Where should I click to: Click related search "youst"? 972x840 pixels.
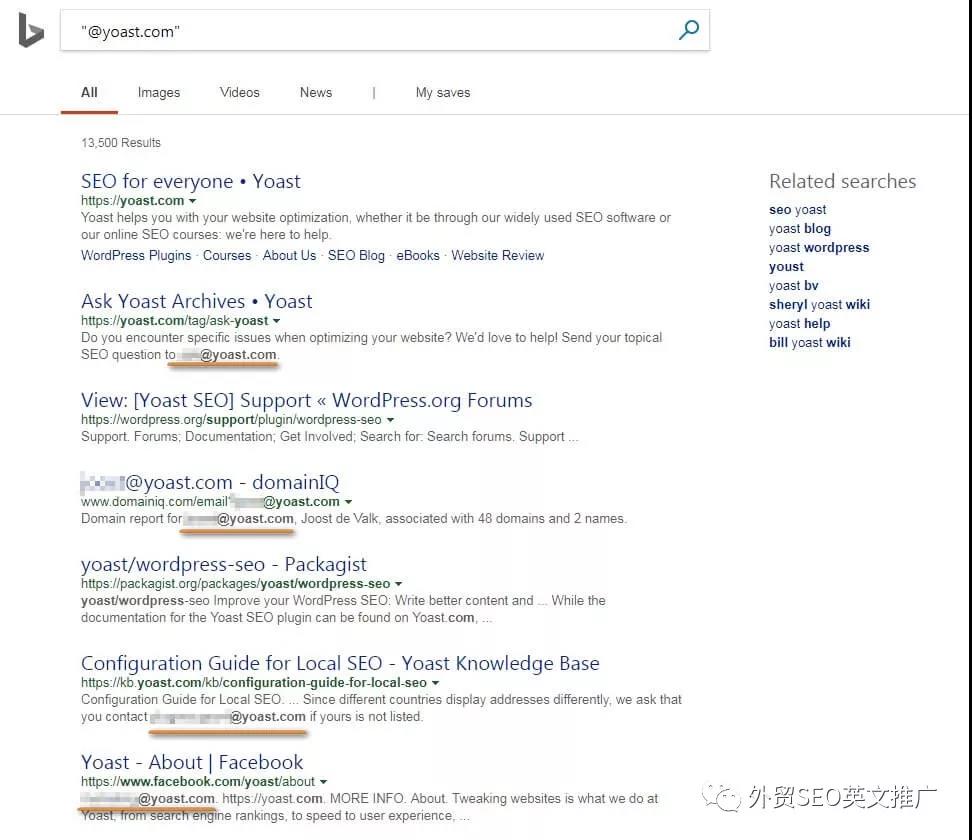pos(786,267)
